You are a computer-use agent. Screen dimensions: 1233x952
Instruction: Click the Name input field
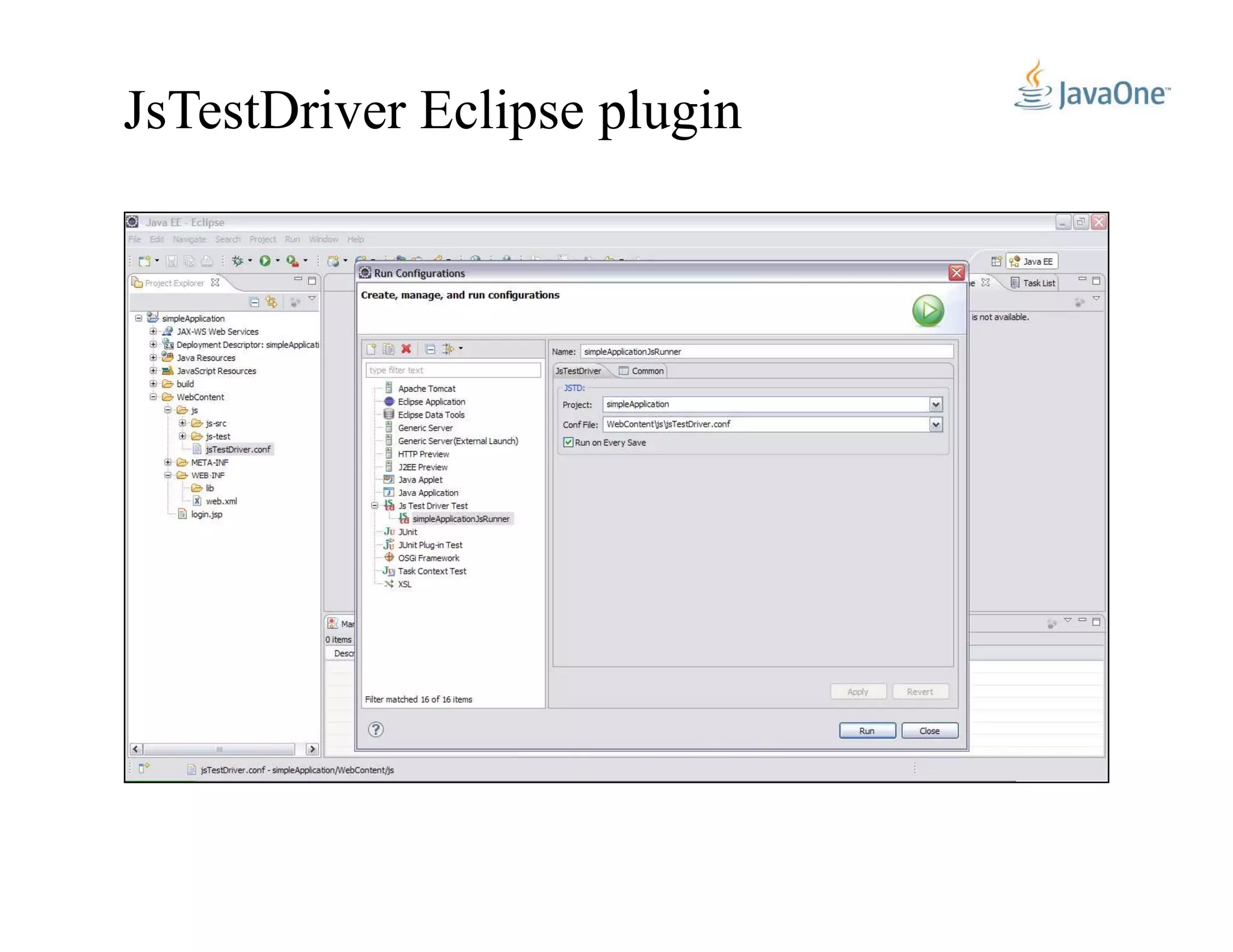click(x=766, y=352)
